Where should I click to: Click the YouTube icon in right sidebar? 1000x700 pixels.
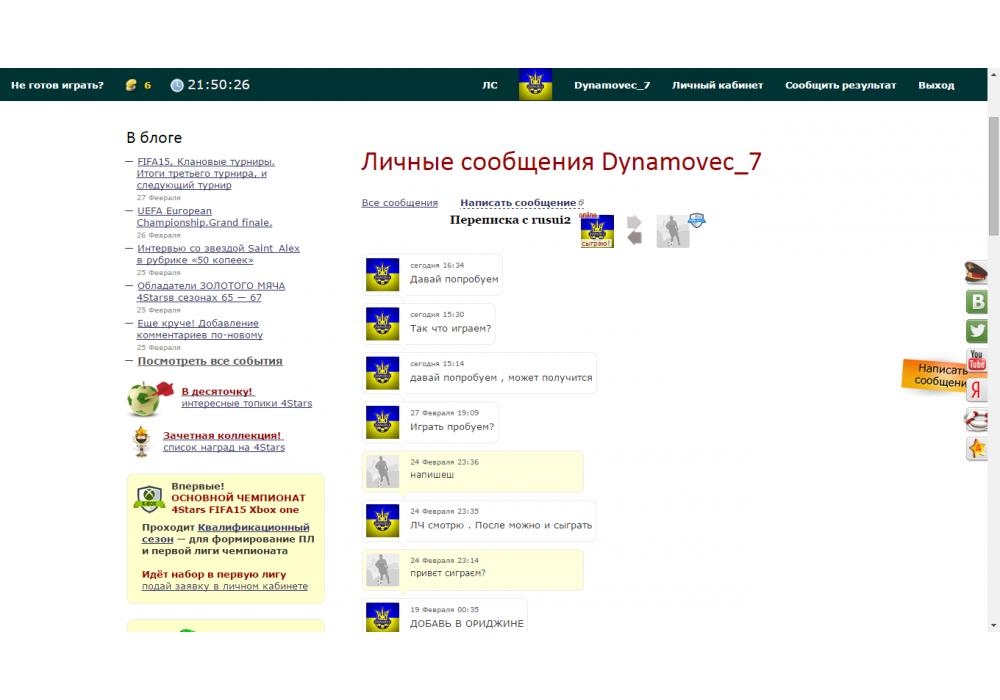[977, 360]
